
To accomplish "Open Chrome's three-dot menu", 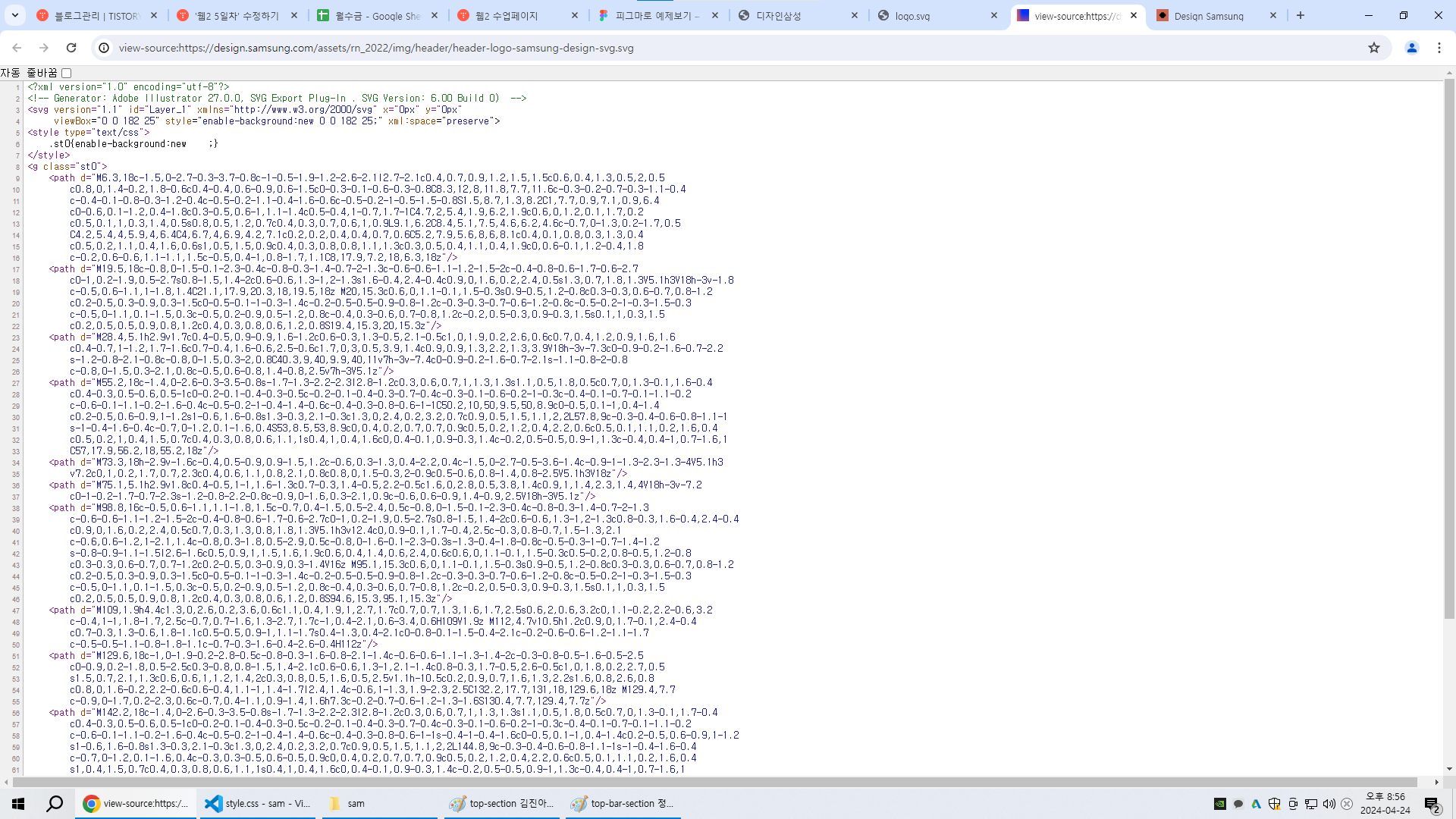I will [1439, 48].
